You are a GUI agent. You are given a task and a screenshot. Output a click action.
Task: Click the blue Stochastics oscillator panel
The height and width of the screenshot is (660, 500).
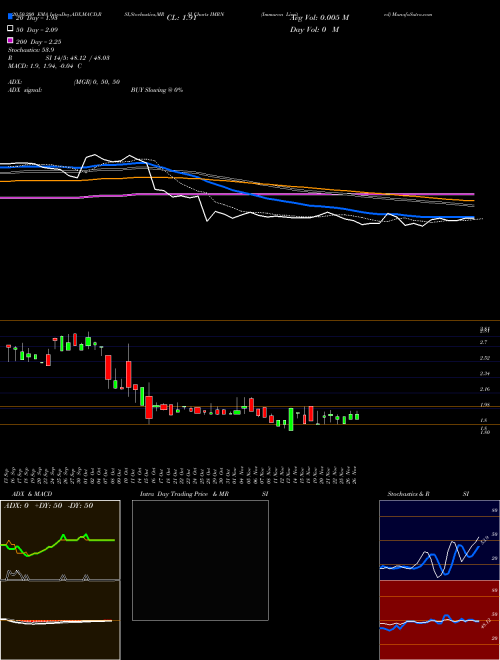coord(439,540)
